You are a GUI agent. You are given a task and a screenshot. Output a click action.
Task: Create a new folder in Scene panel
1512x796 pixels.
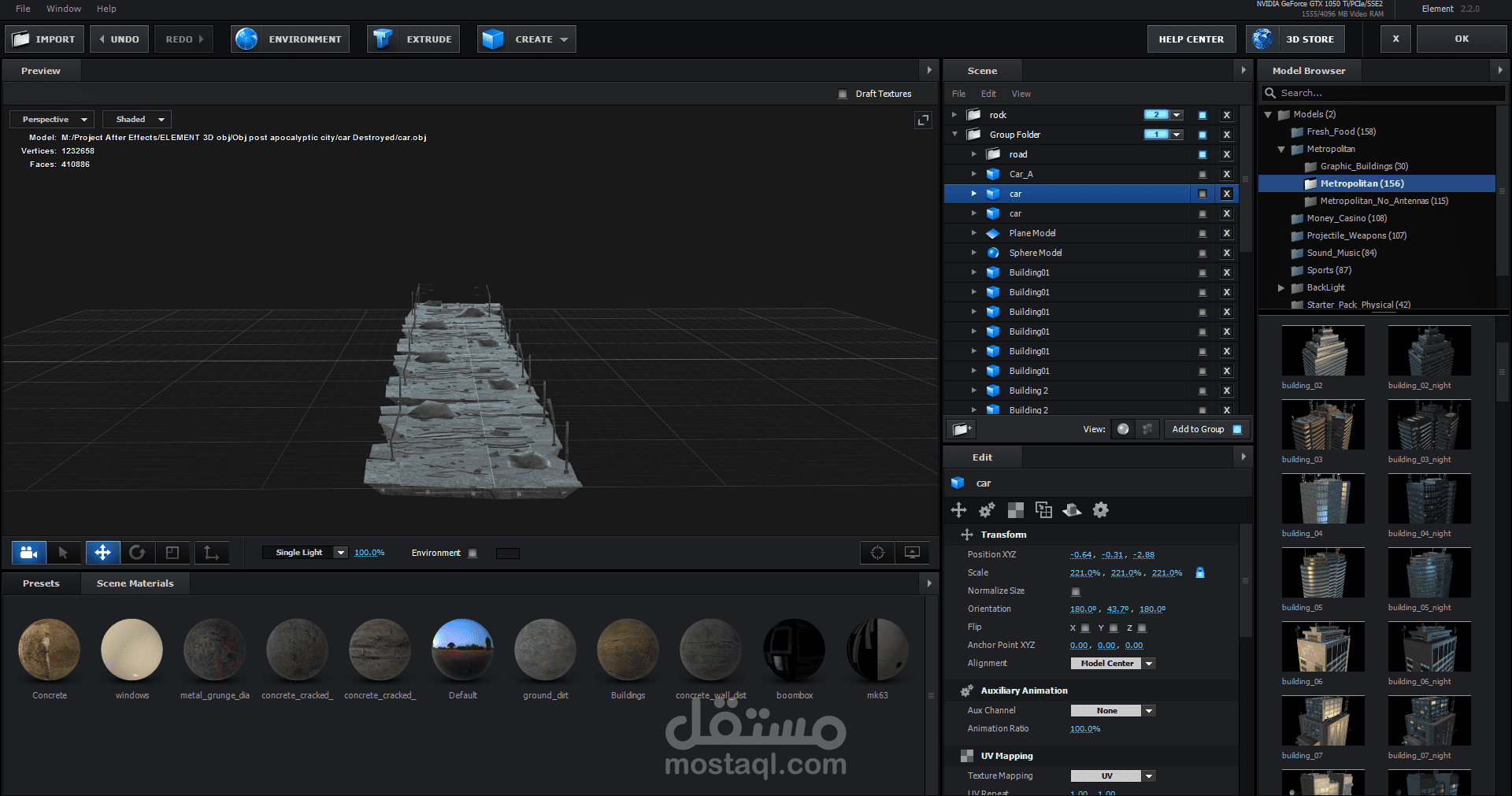(x=961, y=429)
